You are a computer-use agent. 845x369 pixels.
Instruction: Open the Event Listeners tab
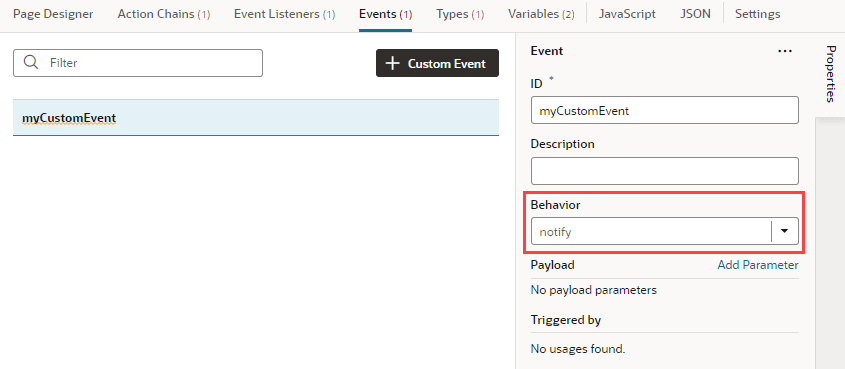285,14
